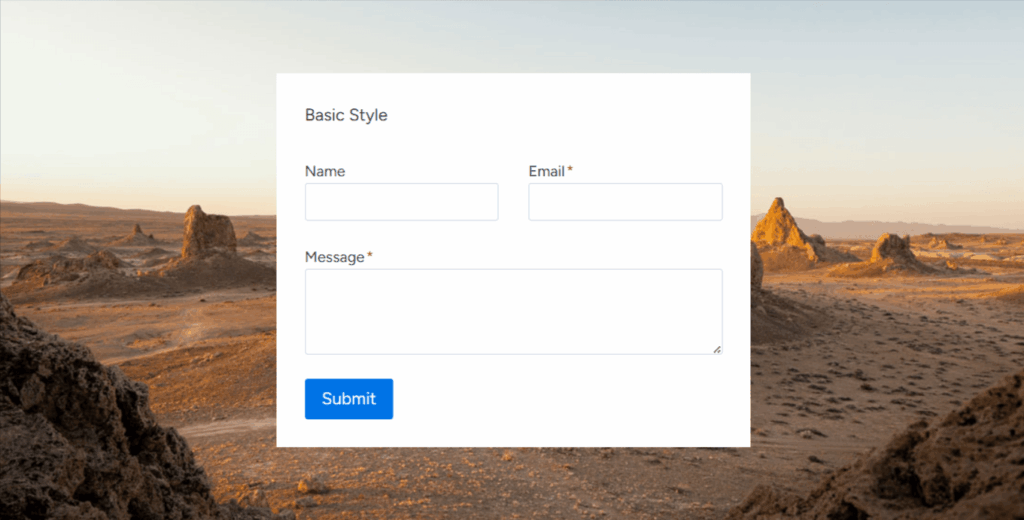
Task: Click inside the Message textarea
Action: point(513,311)
